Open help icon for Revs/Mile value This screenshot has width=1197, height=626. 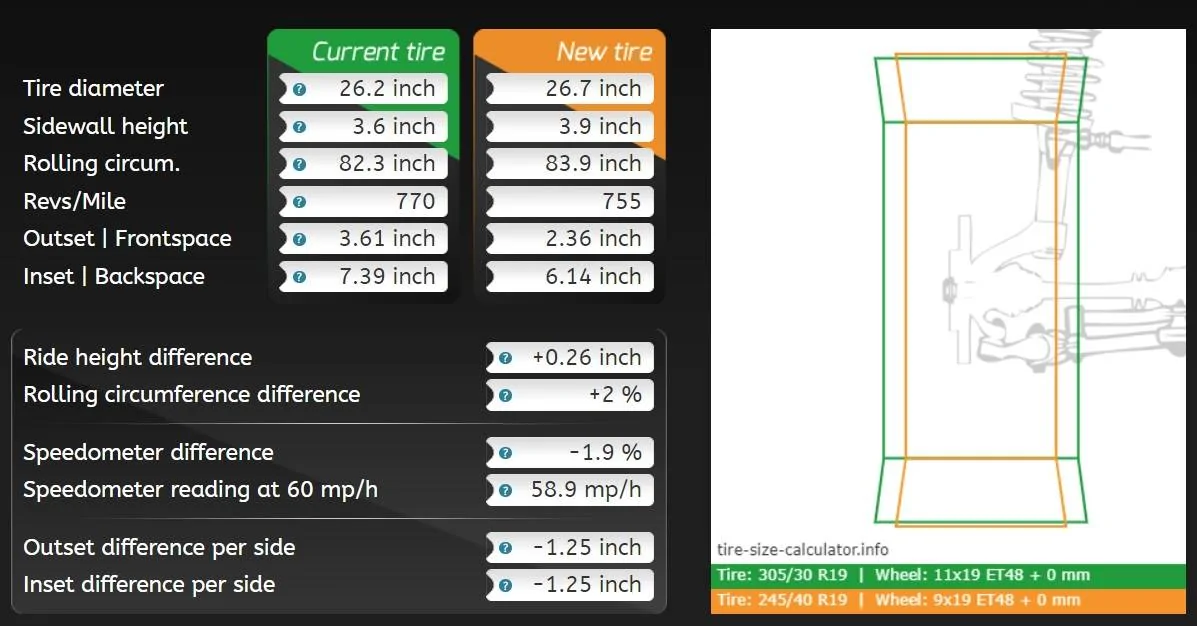pos(299,202)
